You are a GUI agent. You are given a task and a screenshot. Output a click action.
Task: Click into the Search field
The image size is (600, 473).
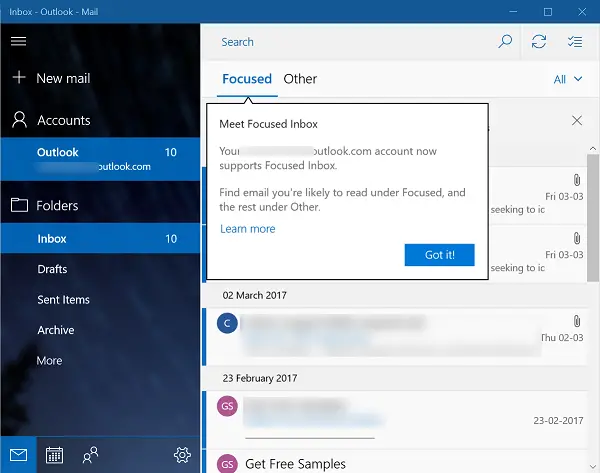click(360, 42)
